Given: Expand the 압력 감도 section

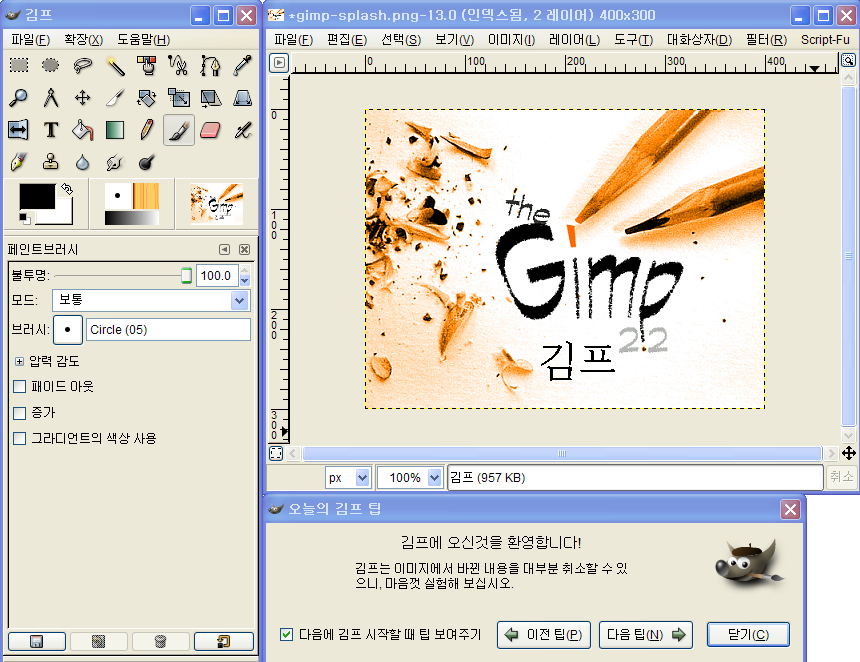Looking at the screenshot, I should (x=20, y=361).
